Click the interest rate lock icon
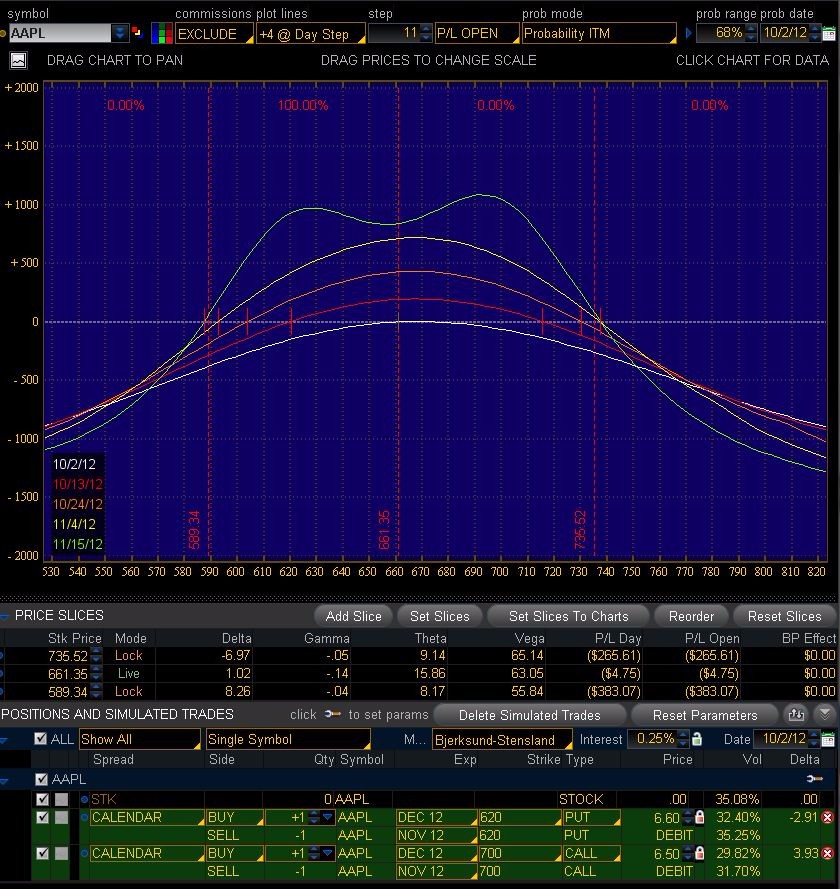 (x=697, y=739)
